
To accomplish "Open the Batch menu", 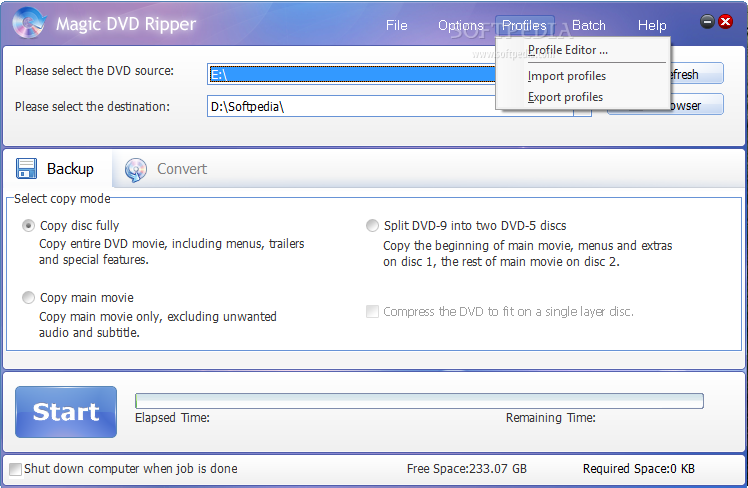I will (589, 25).
